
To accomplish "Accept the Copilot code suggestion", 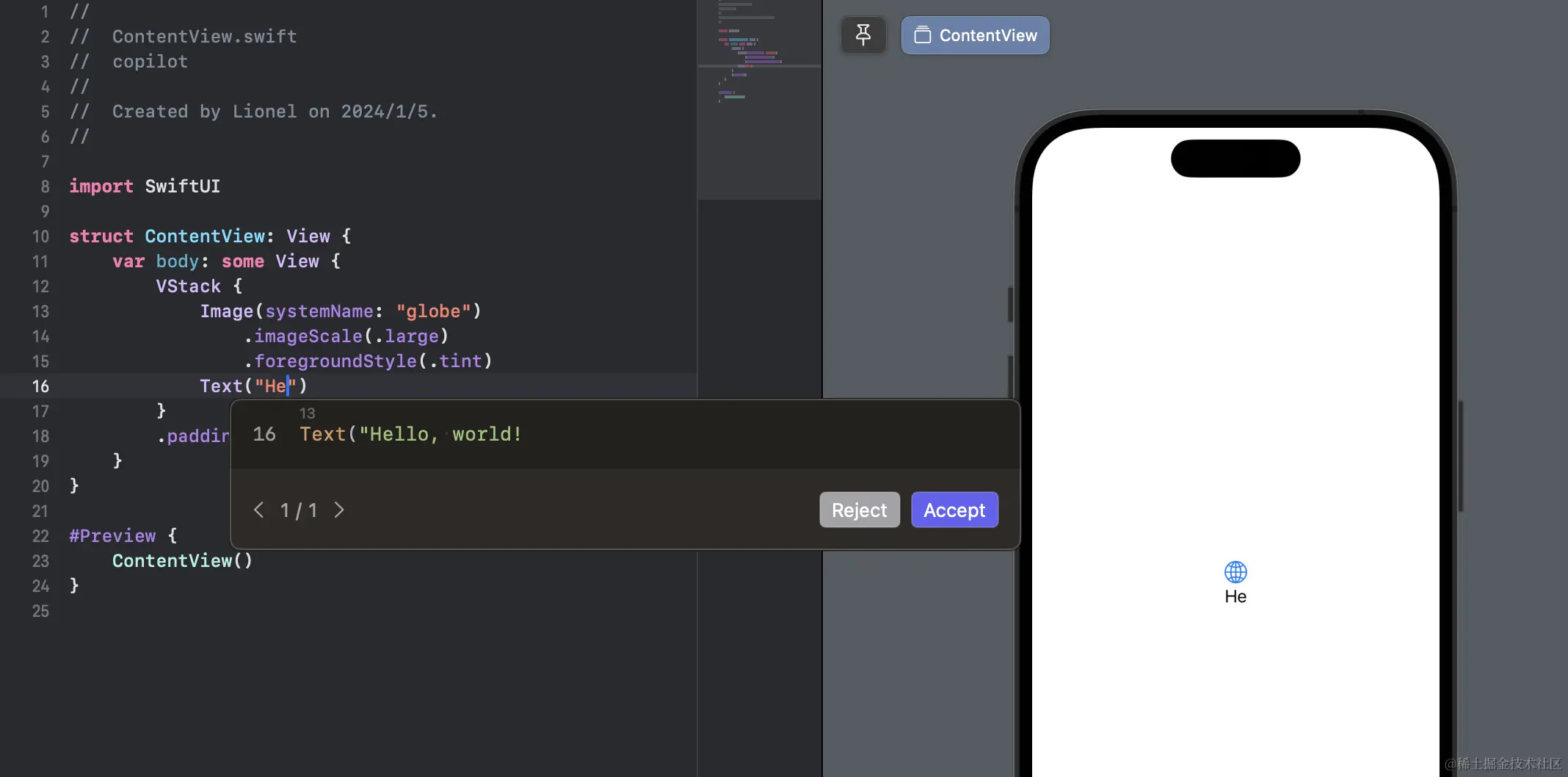I will pos(954,510).
